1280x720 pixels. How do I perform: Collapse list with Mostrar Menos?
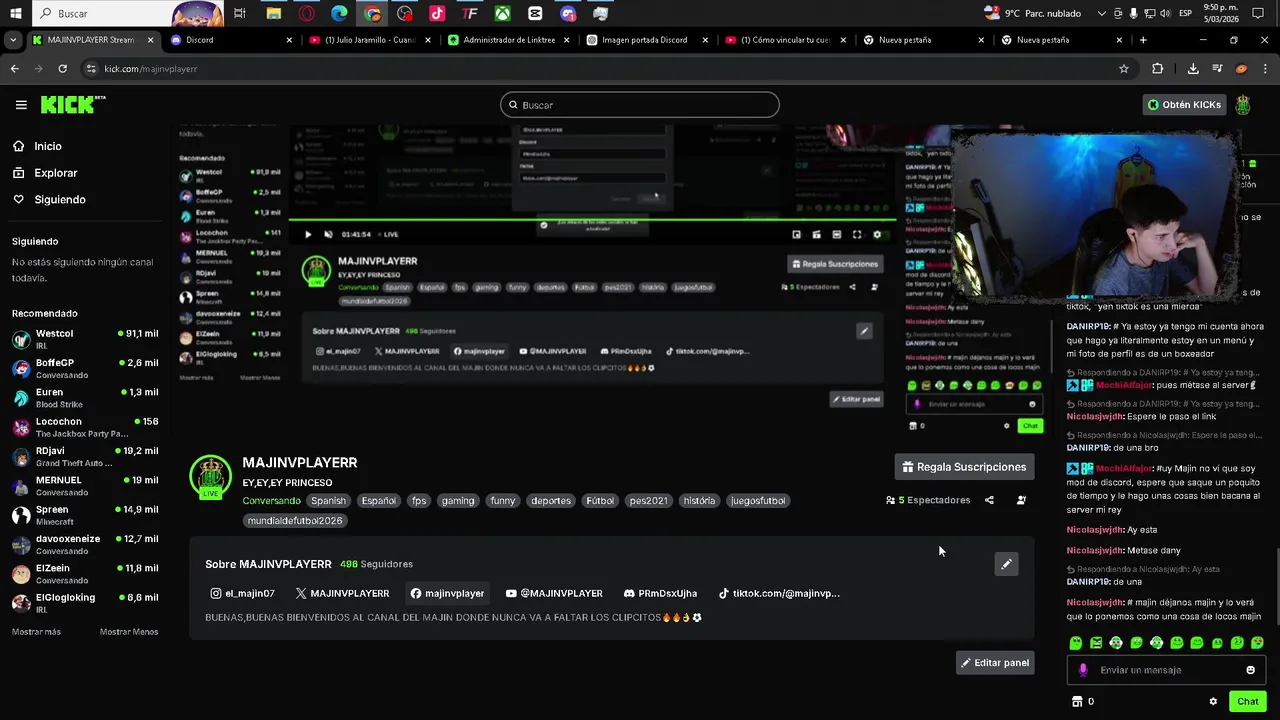click(x=129, y=632)
